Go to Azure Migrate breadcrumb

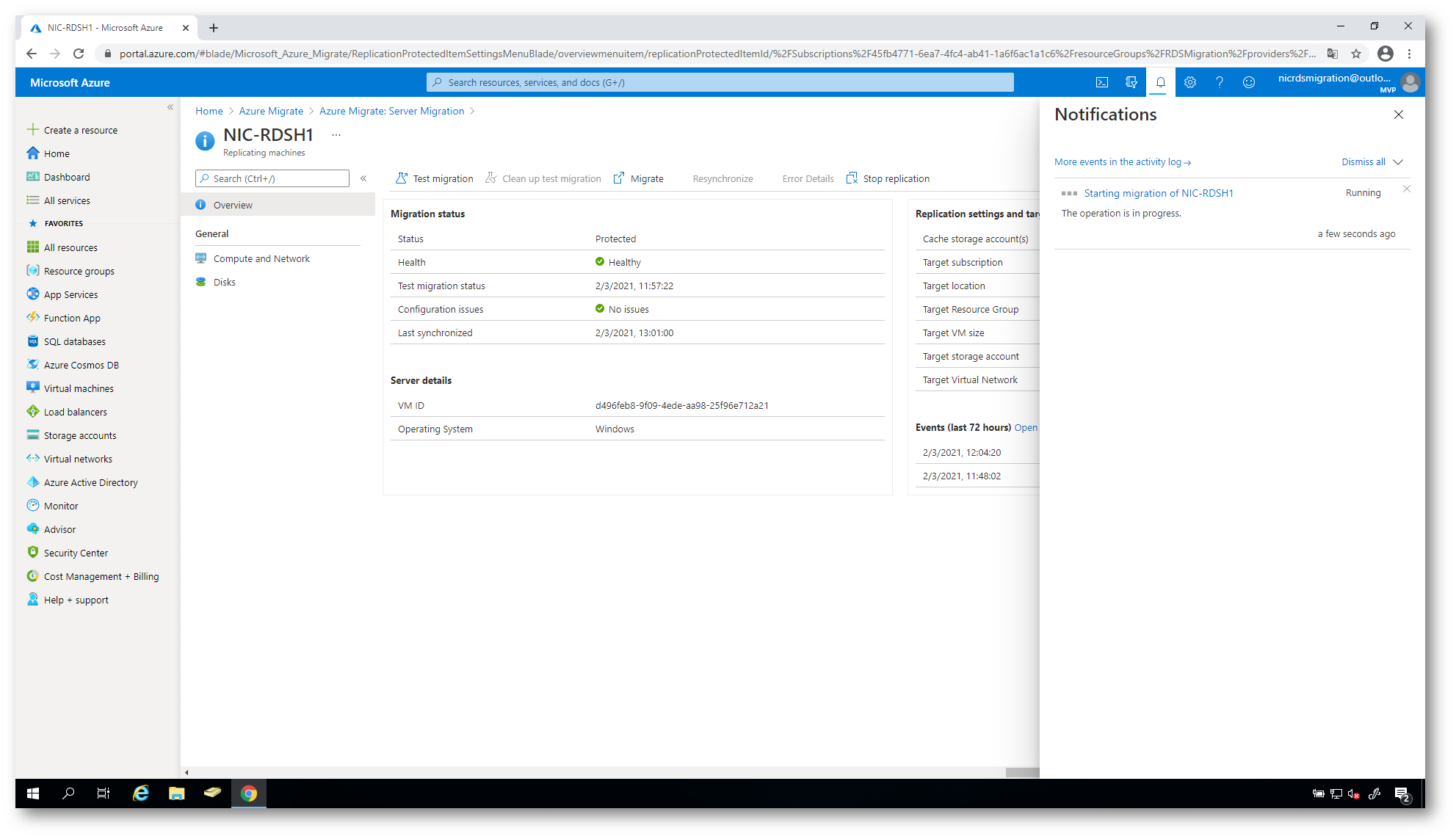271,111
